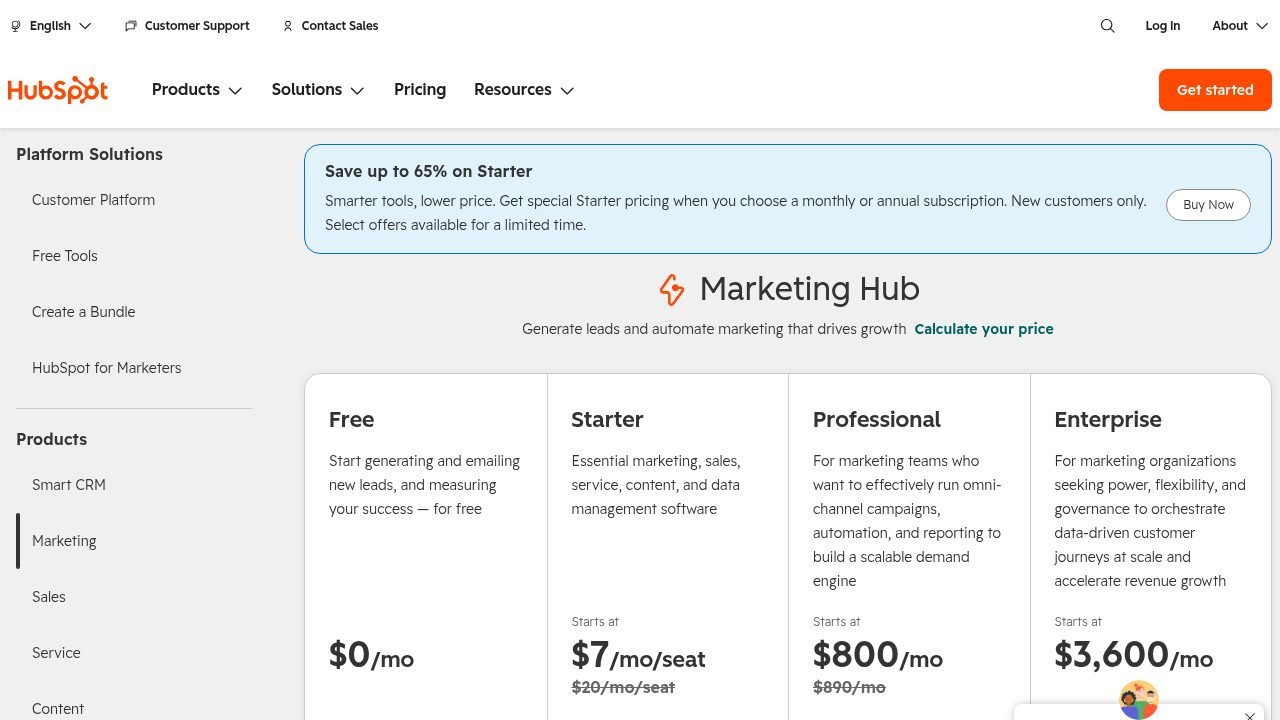The width and height of the screenshot is (1280, 720).
Task: Click the Contact Sales person icon
Action: pyautogui.click(x=288, y=26)
